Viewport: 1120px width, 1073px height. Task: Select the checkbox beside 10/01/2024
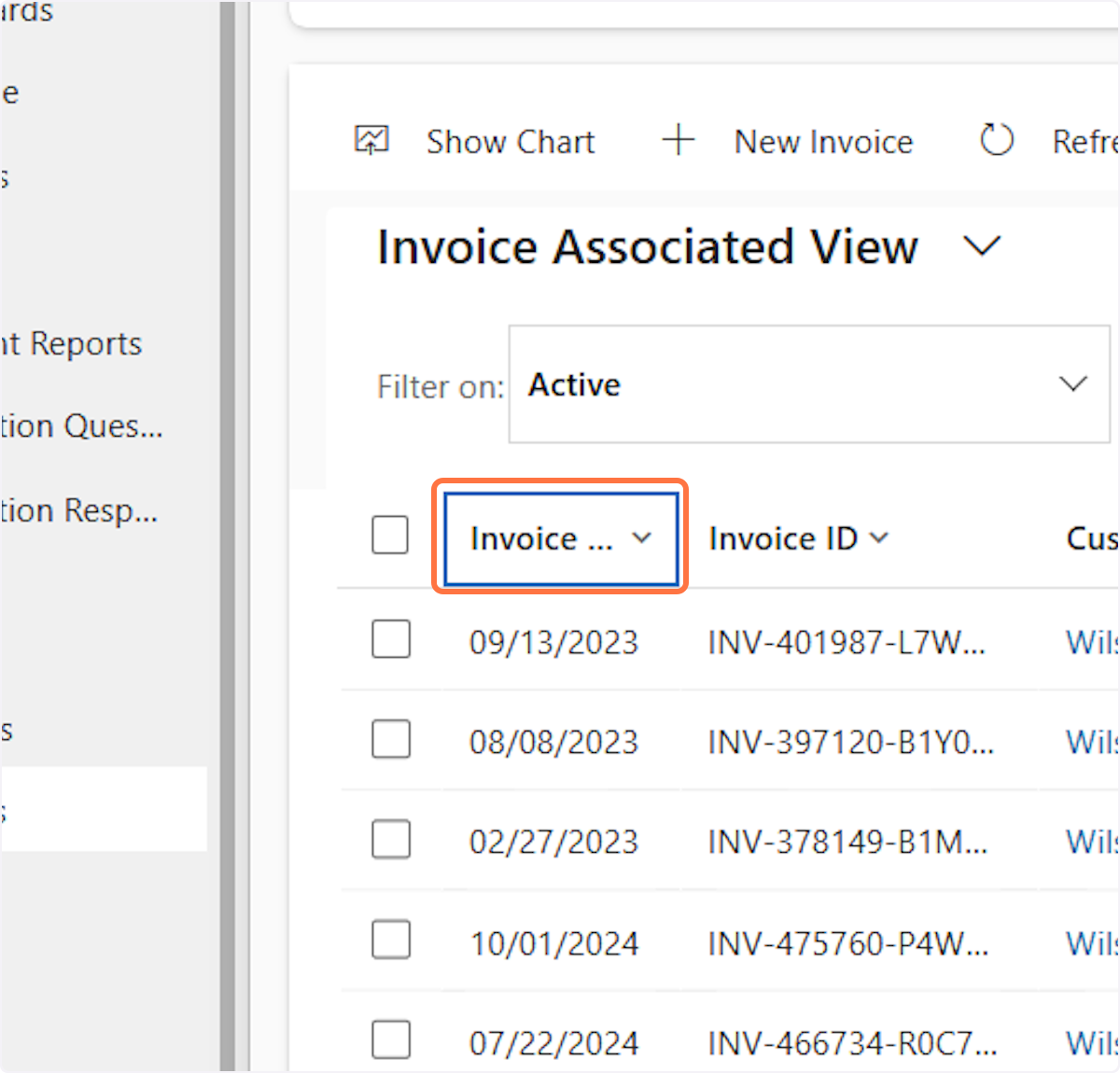(390, 941)
